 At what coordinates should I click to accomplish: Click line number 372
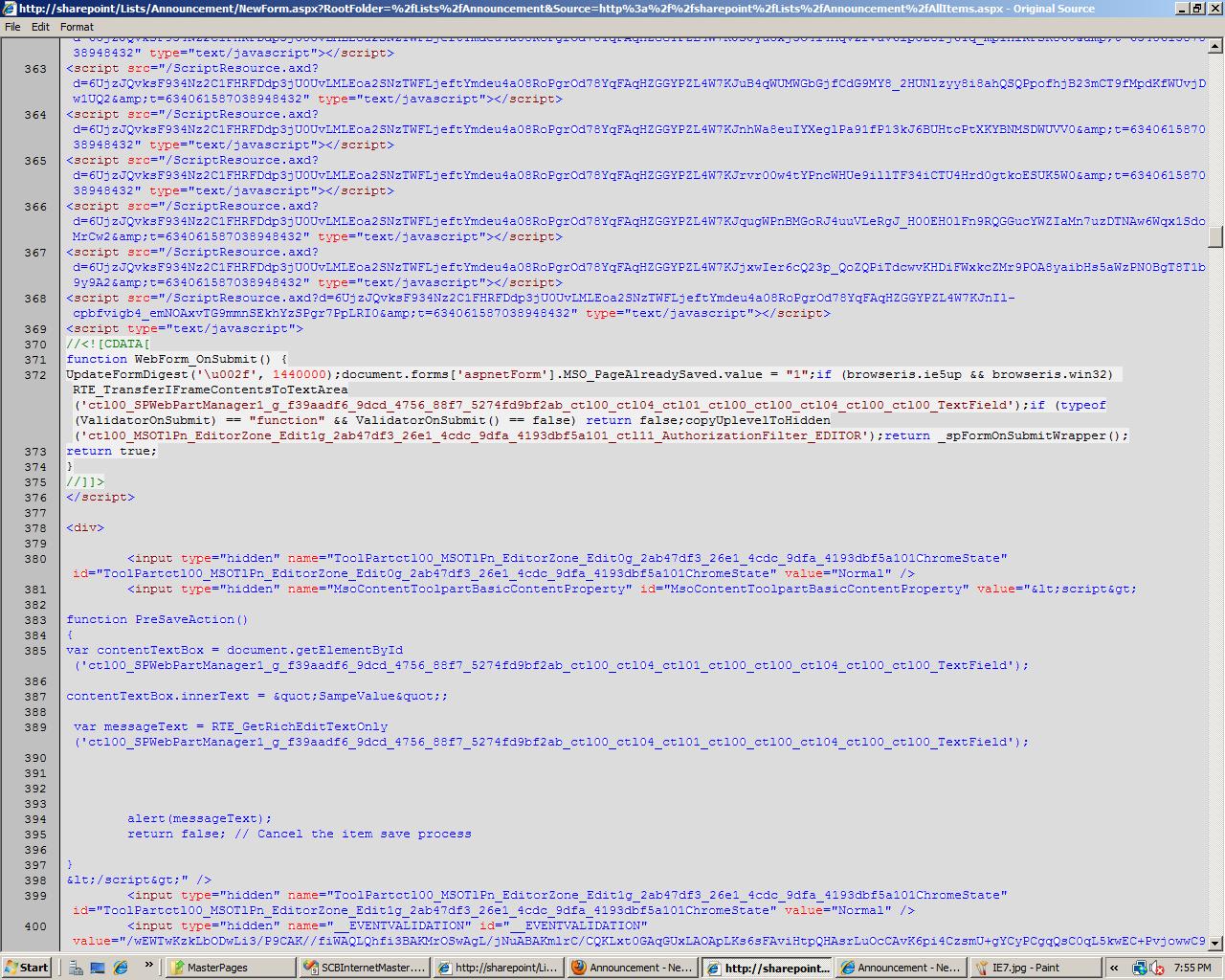[x=34, y=374]
